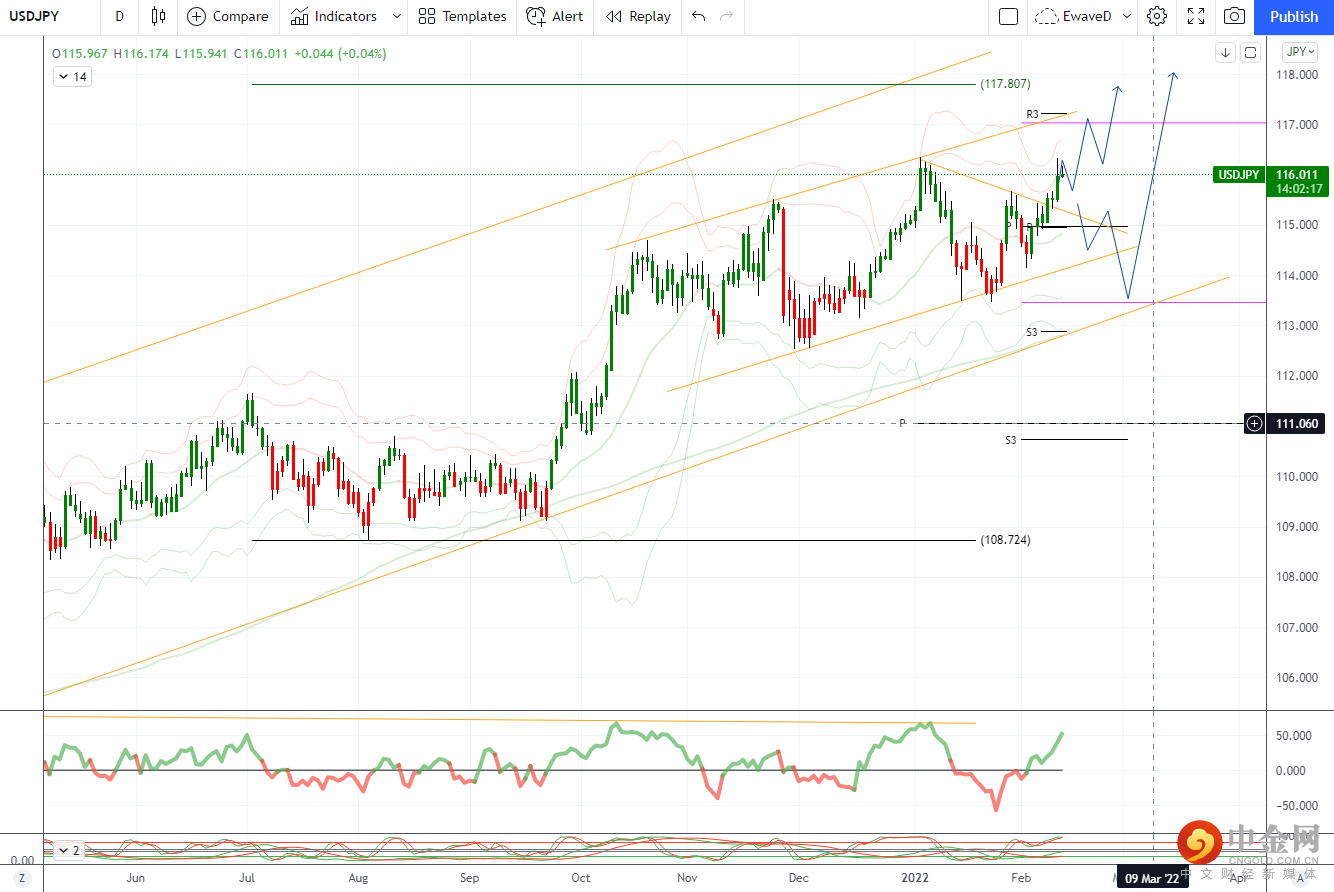This screenshot has height=892, width=1334.
Task: Click the -50.000 oscillator axis value
Action: [x=1295, y=805]
